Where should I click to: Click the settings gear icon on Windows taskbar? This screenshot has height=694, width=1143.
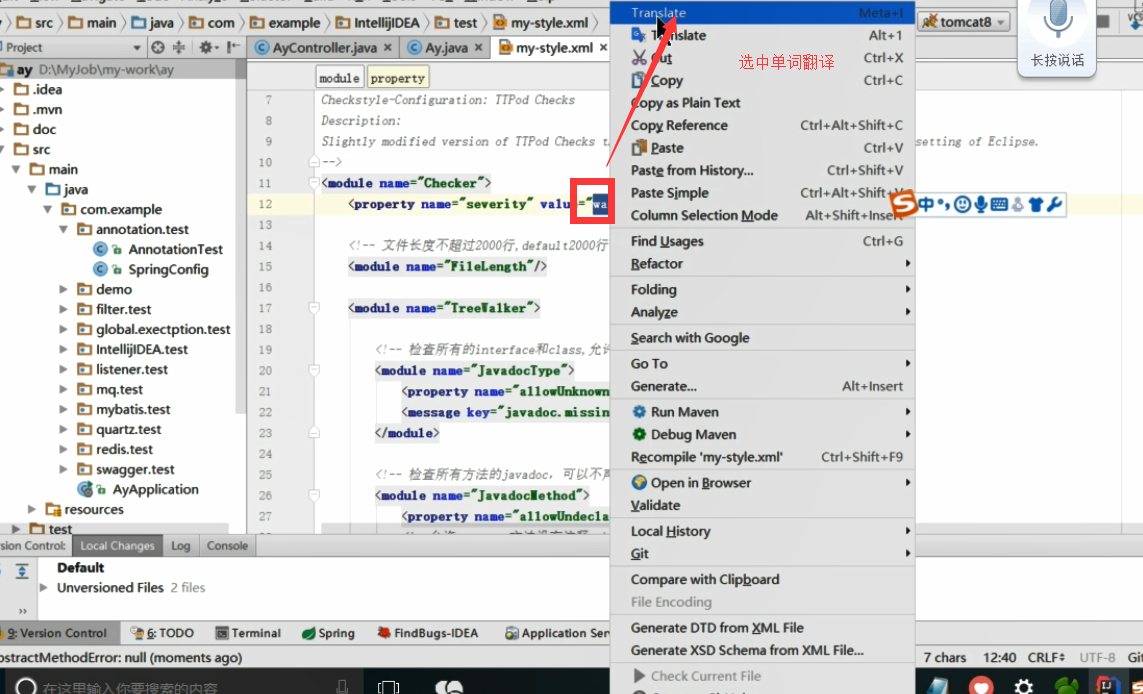(1023, 686)
